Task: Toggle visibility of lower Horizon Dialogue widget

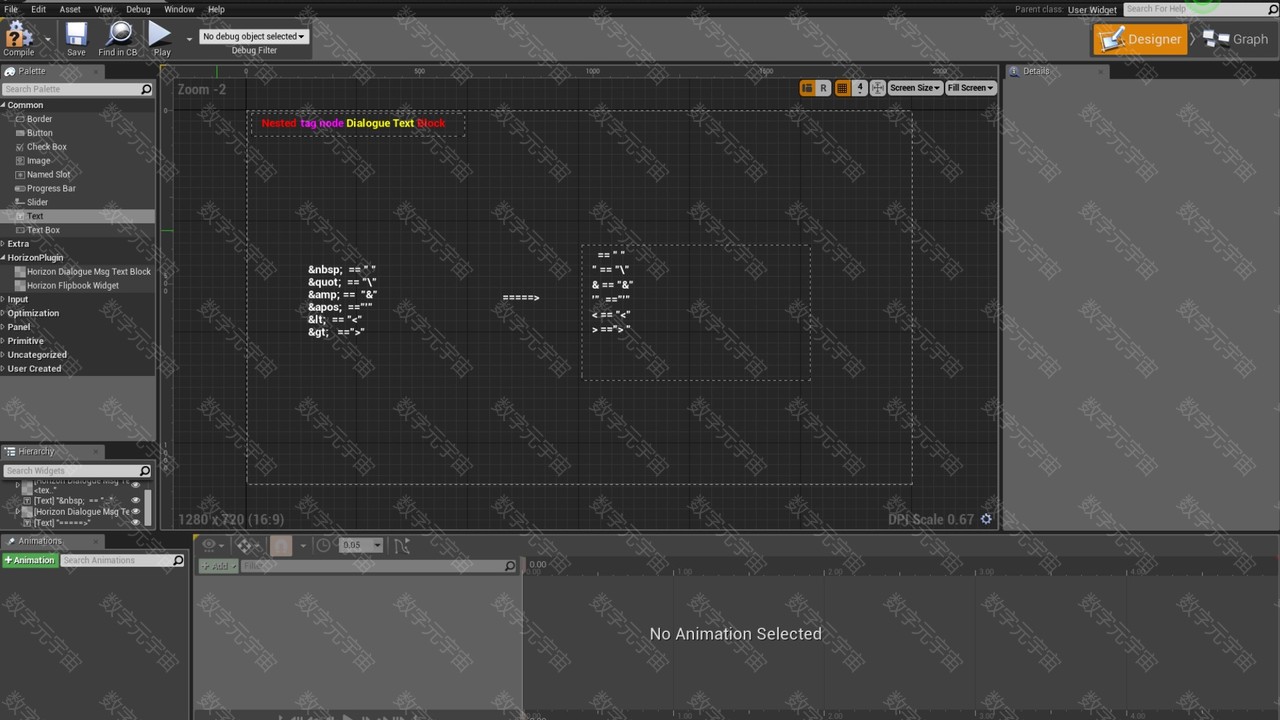Action: pyautogui.click(x=136, y=511)
